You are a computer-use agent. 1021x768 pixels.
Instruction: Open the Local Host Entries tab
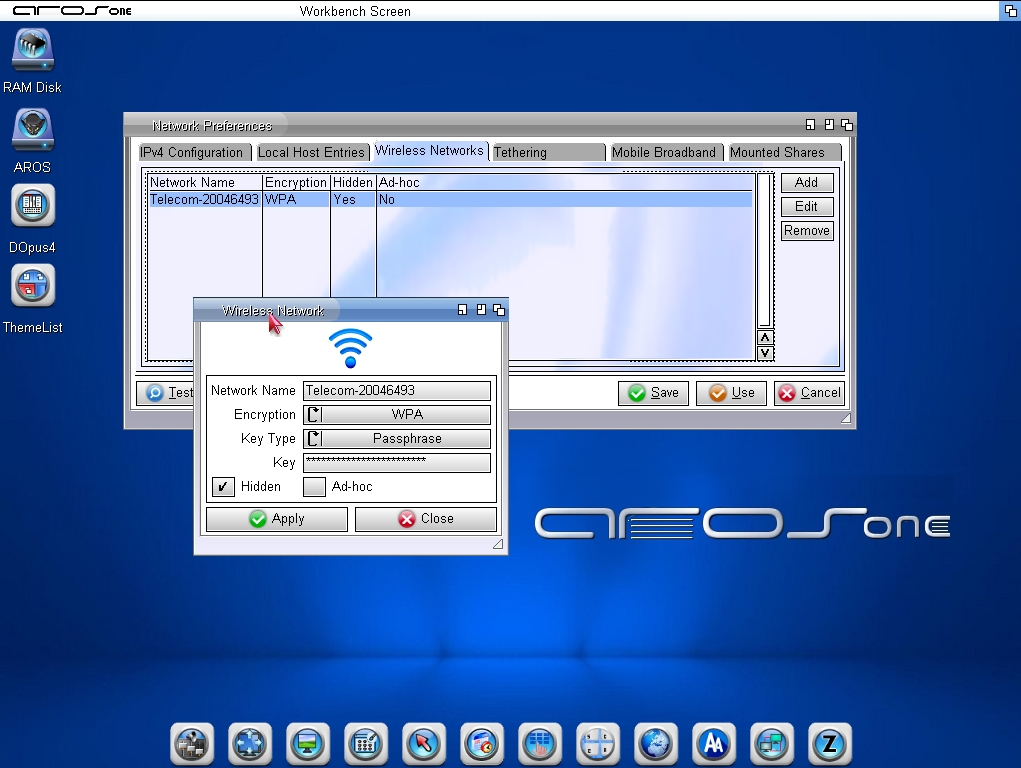pyautogui.click(x=313, y=152)
